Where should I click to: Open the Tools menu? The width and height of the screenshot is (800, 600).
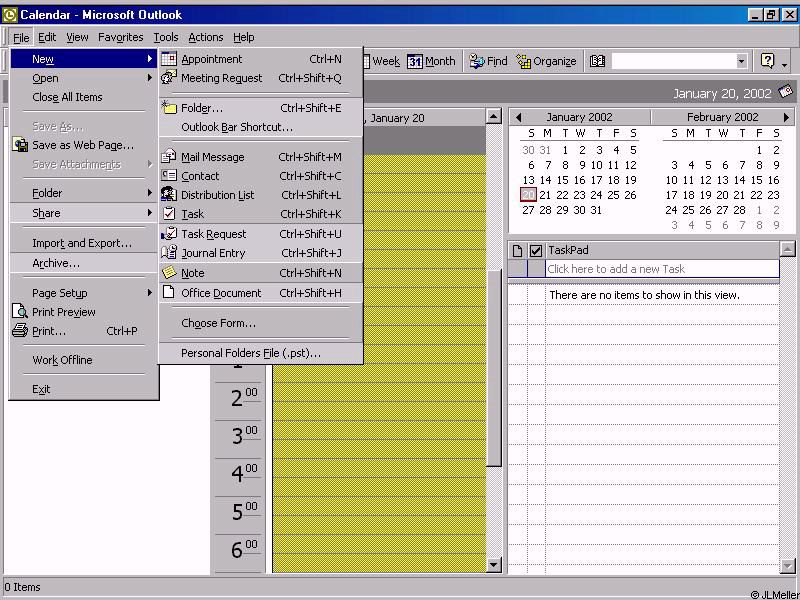coord(166,37)
